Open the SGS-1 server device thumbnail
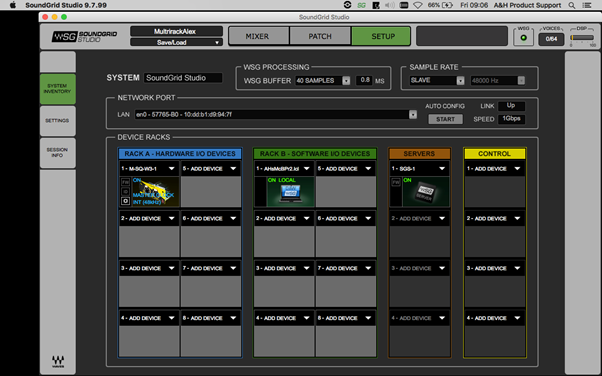This screenshot has height=376, width=602. pyautogui.click(x=426, y=192)
